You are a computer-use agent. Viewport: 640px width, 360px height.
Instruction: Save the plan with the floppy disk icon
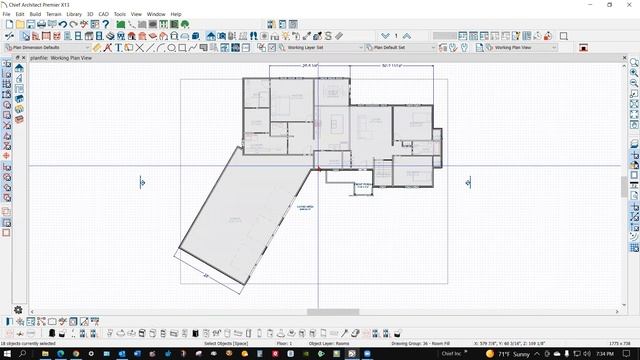point(30,24)
